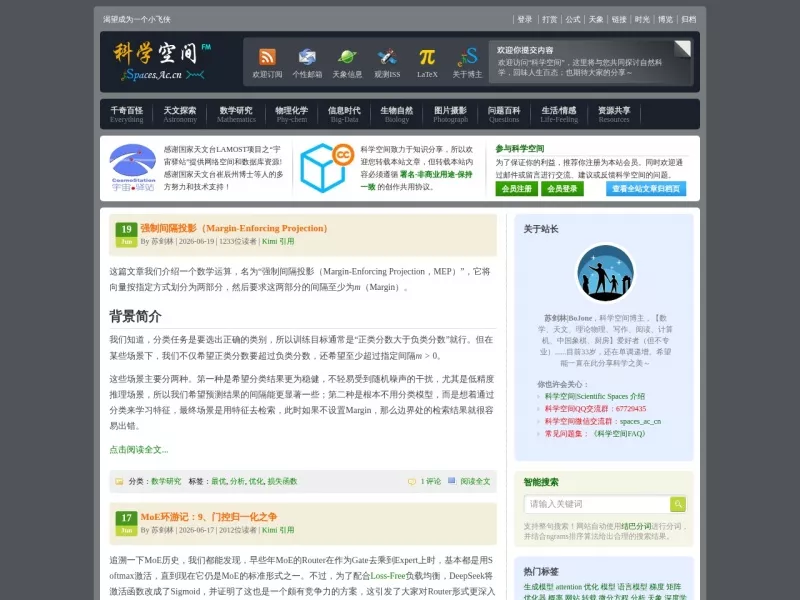Select the 生活情感 Life-Feeling category
This screenshot has width=800, height=600.
559,114
